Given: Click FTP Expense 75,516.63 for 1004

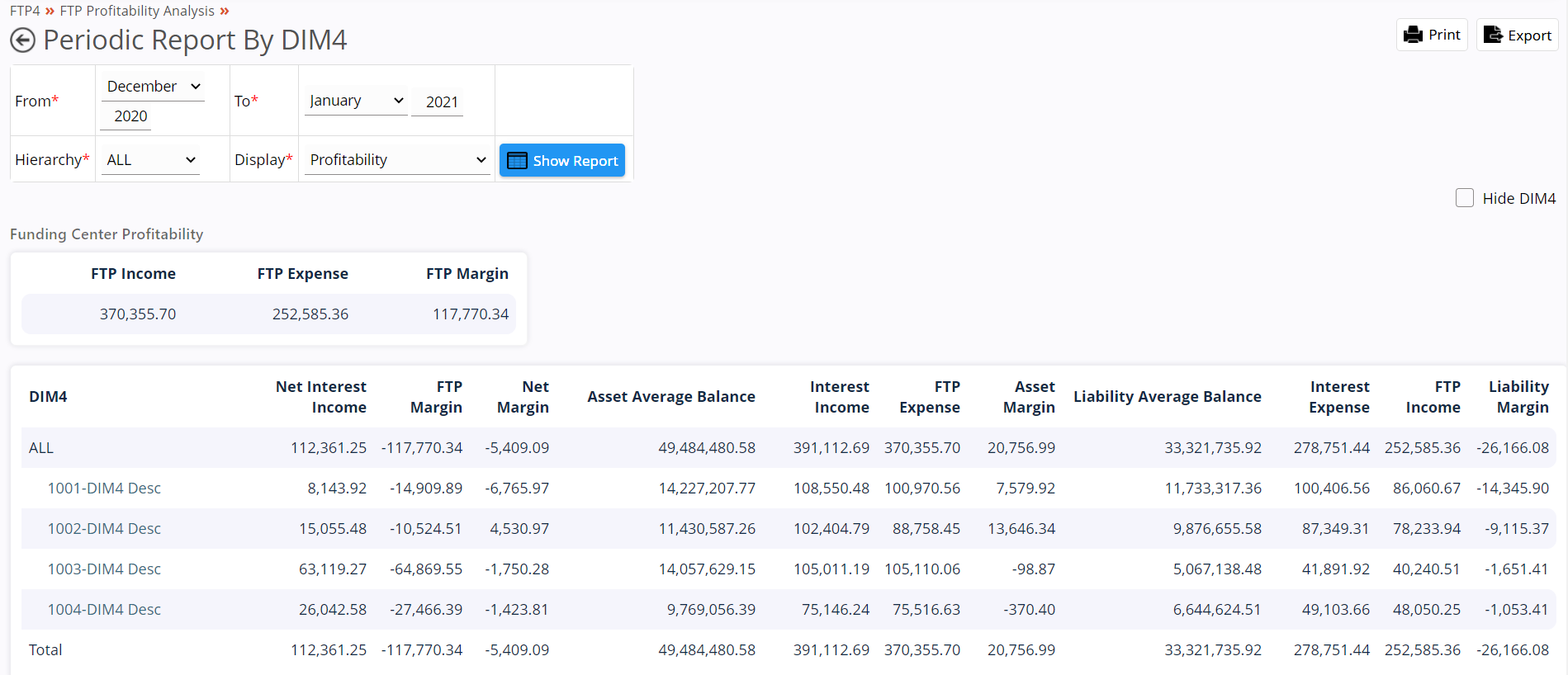Looking at the screenshot, I should pos(926,610).
